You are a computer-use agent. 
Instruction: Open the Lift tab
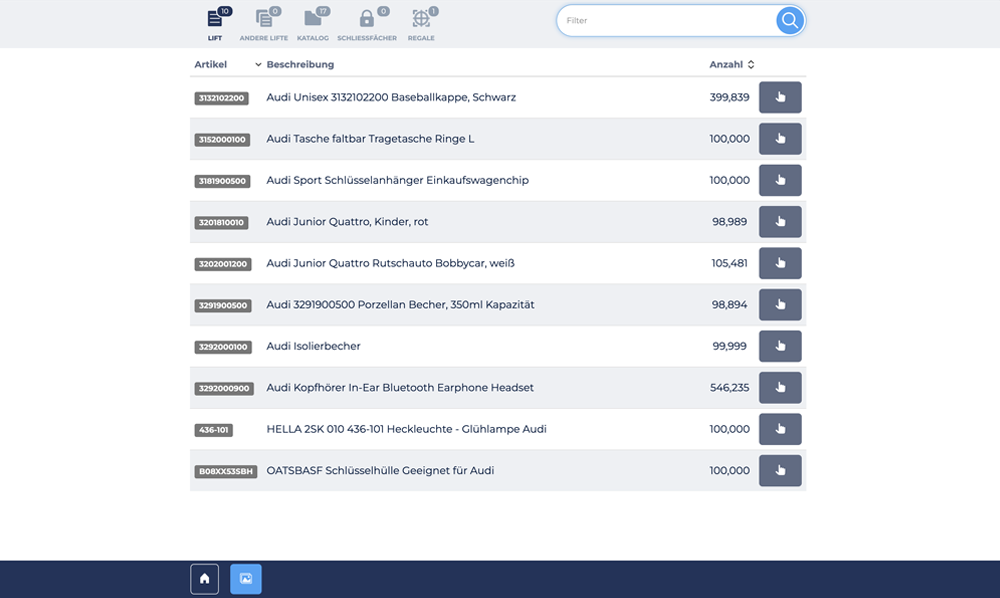[x=215, y=24]
